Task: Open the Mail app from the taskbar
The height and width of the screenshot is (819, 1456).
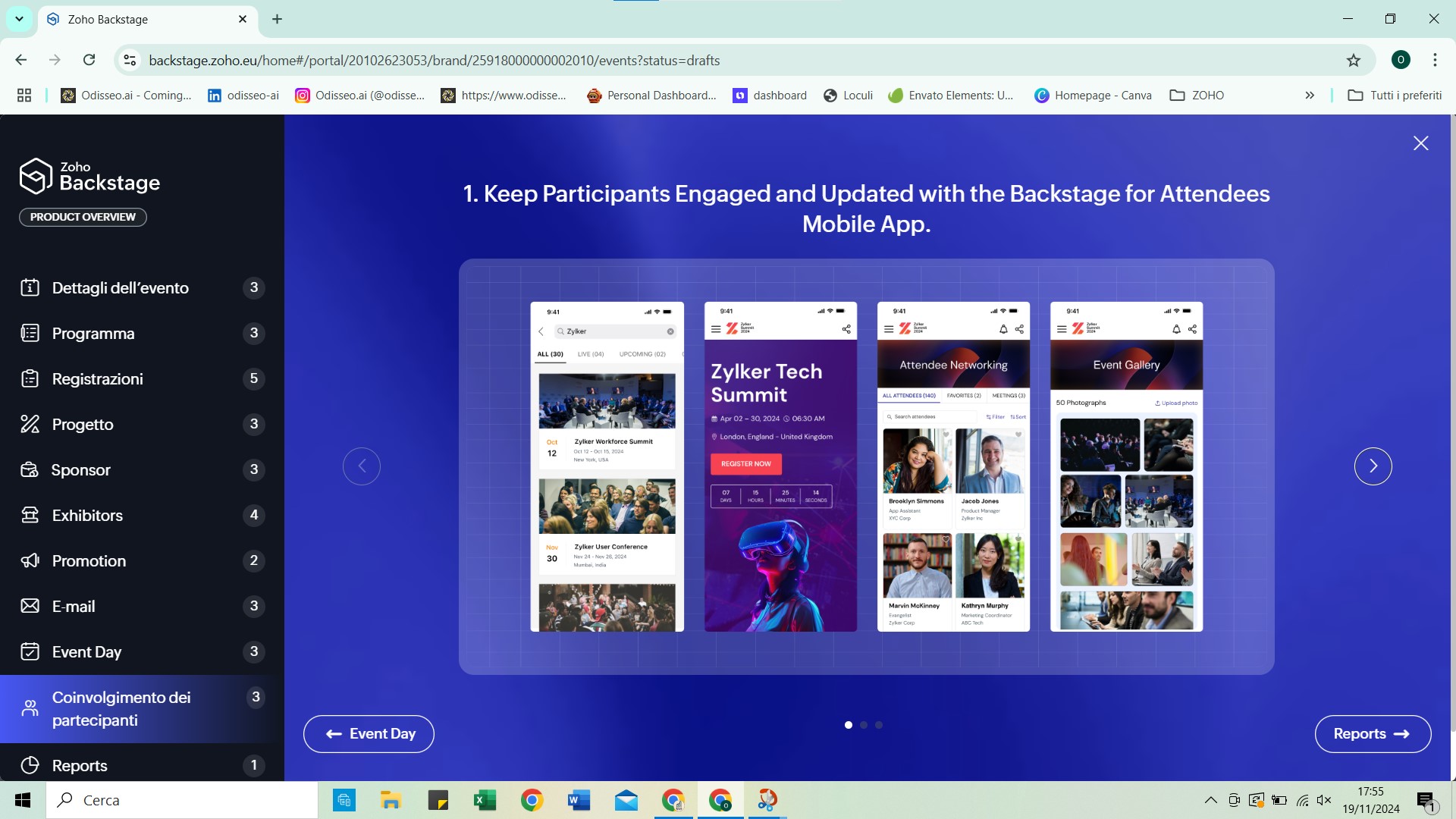Action: [626, 800]
